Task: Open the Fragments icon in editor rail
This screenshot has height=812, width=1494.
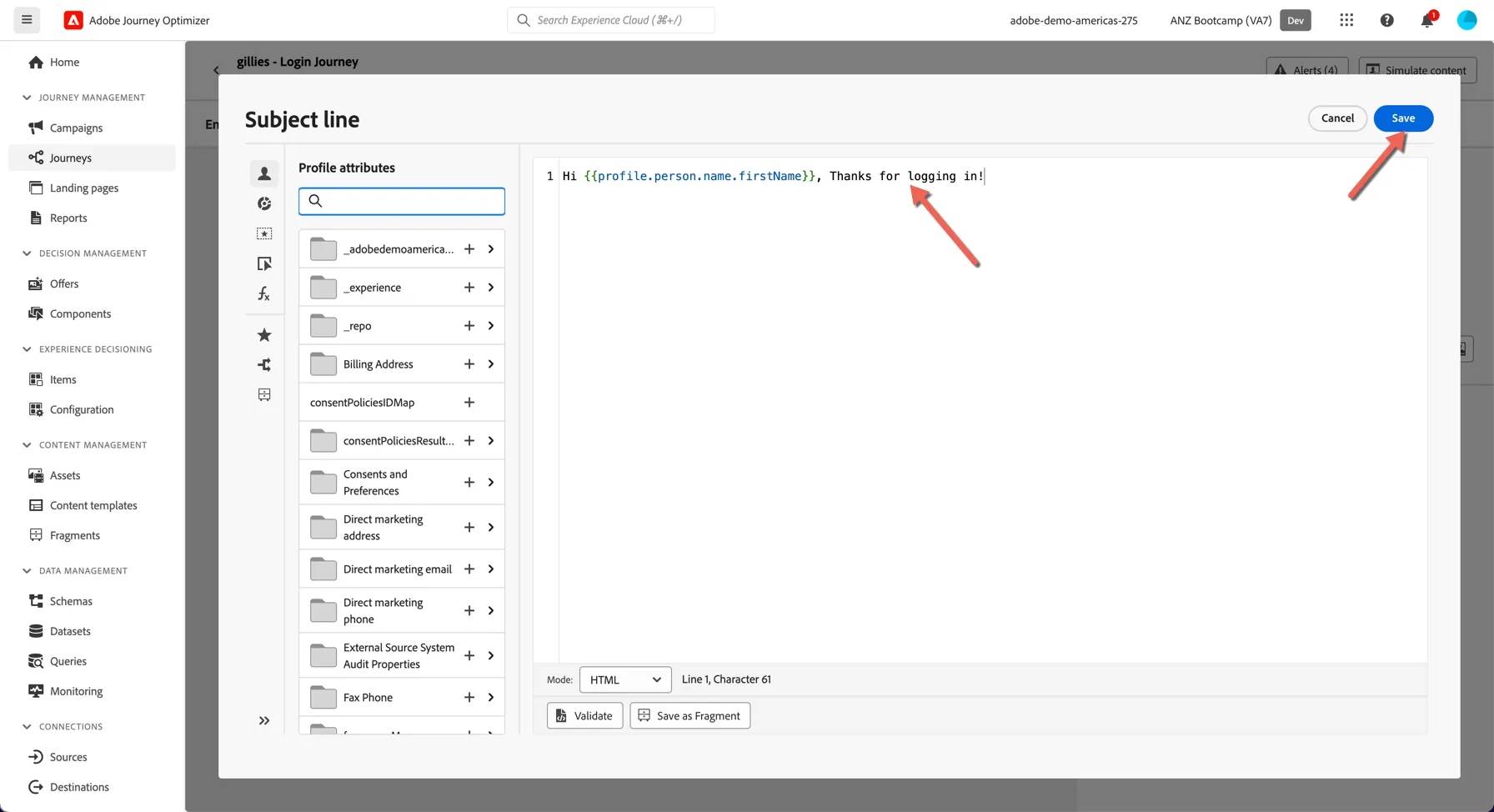Action: pos(264,395)
